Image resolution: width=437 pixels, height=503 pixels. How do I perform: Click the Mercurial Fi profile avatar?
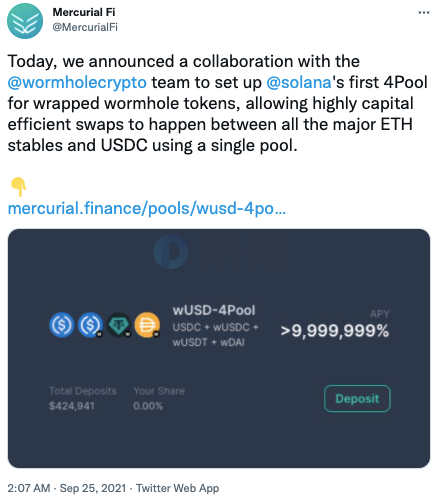[x=25, y=21]
